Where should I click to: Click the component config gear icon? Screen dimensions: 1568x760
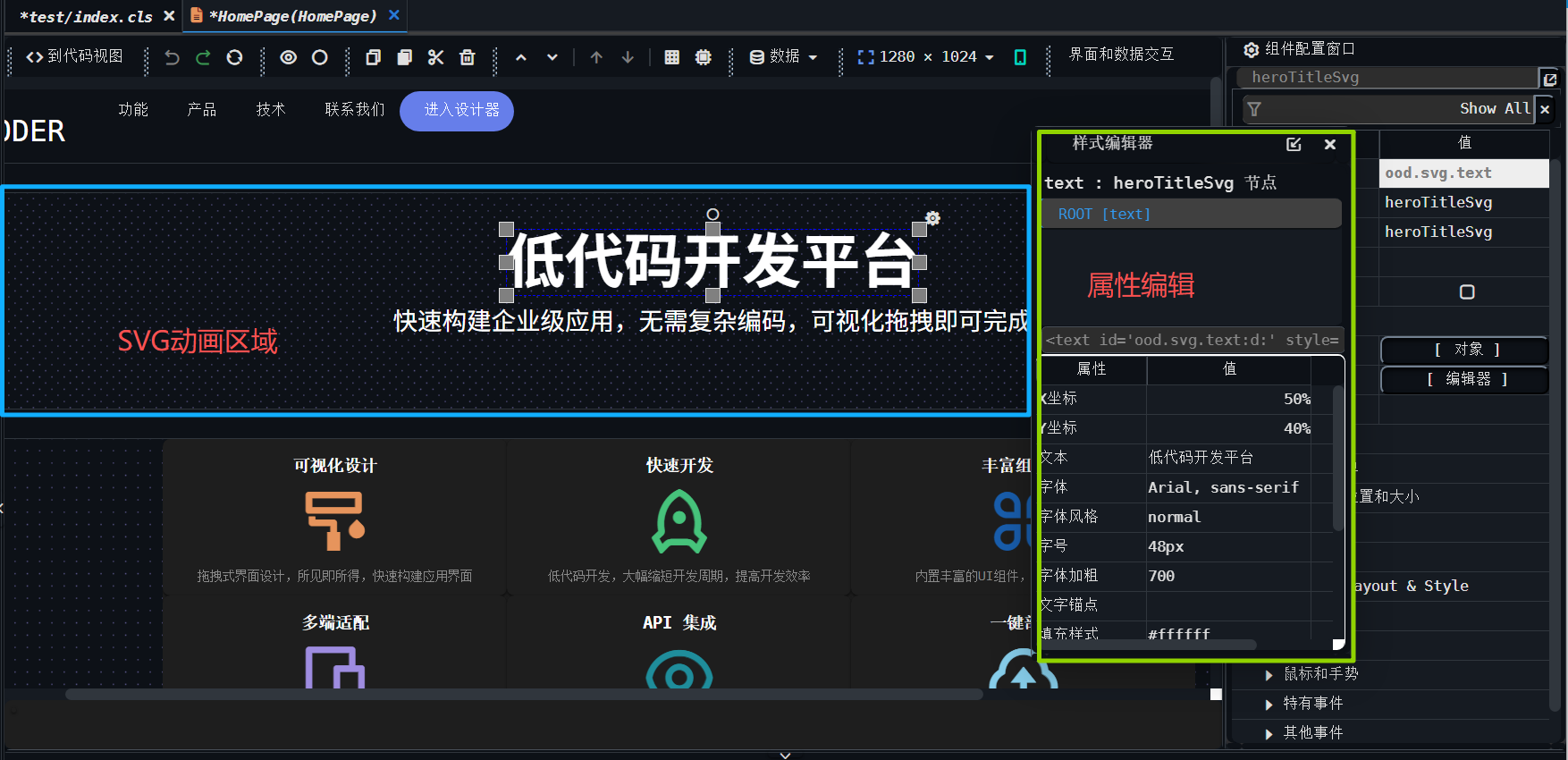click(x=1251, y=49)
